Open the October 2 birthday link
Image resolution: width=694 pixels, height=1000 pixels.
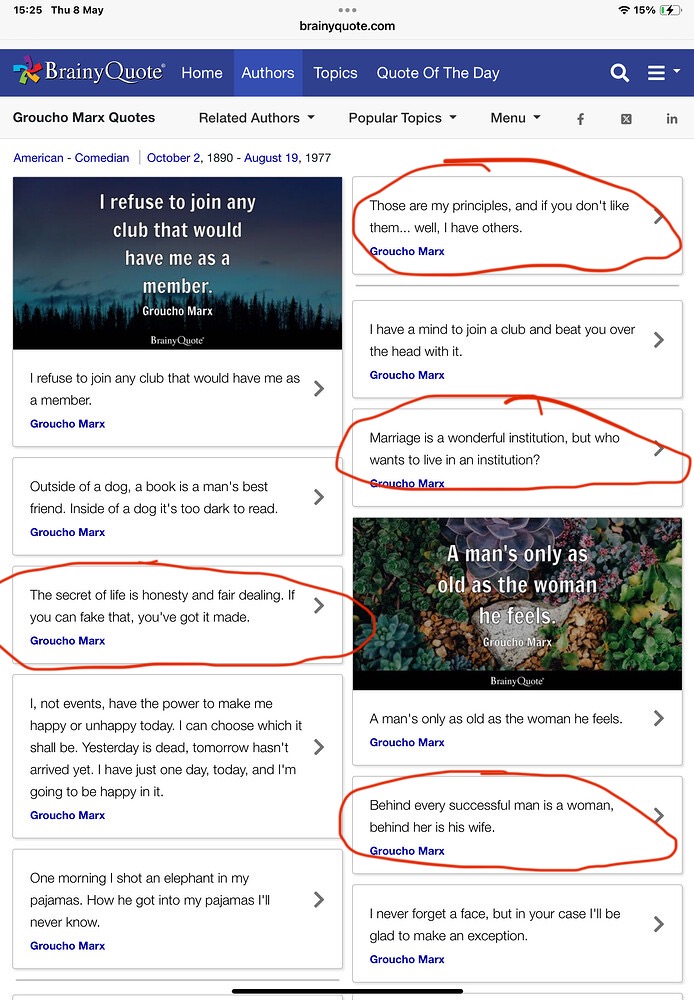(174, 158)
